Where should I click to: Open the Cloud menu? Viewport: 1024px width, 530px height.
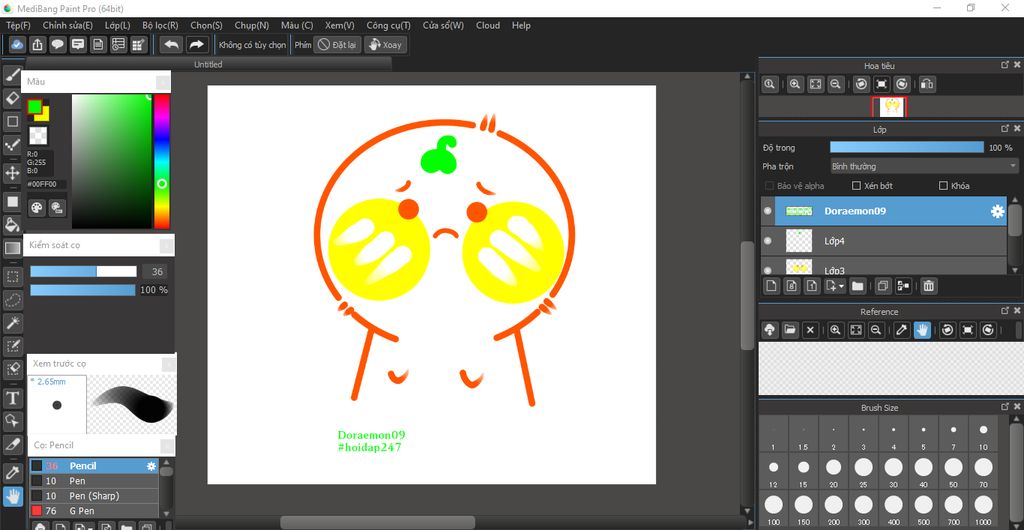coord(488,25)
